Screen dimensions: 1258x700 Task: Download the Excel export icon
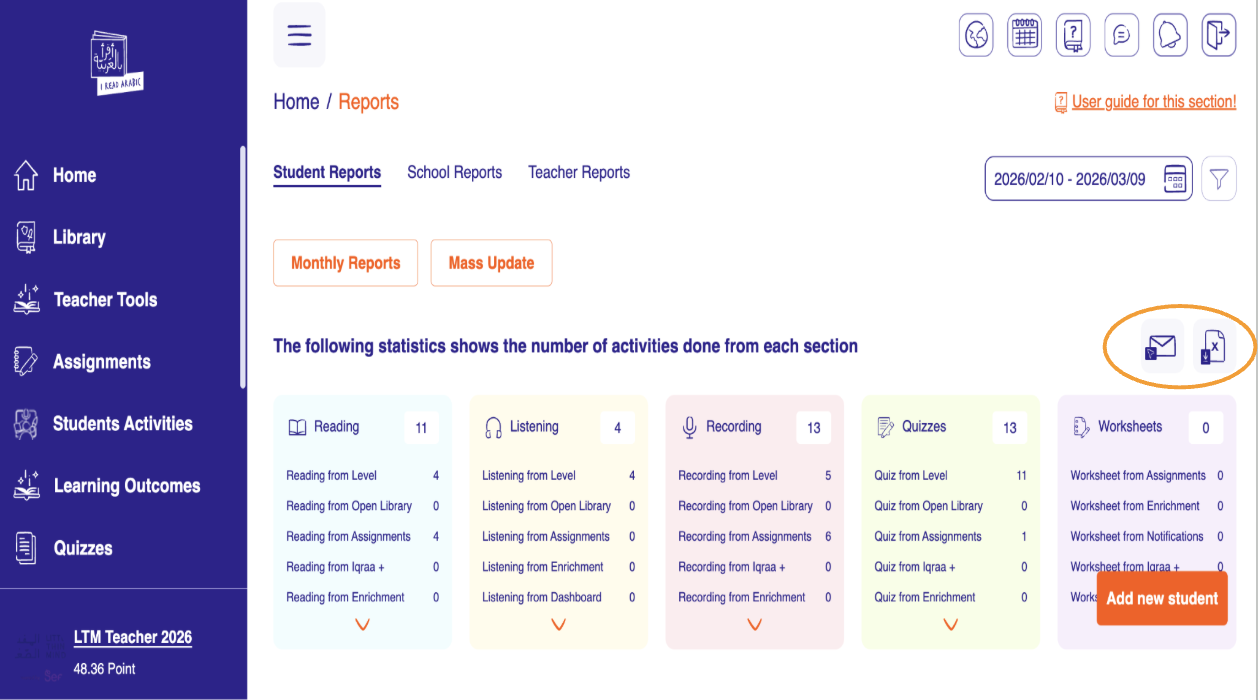(1213, 348)
